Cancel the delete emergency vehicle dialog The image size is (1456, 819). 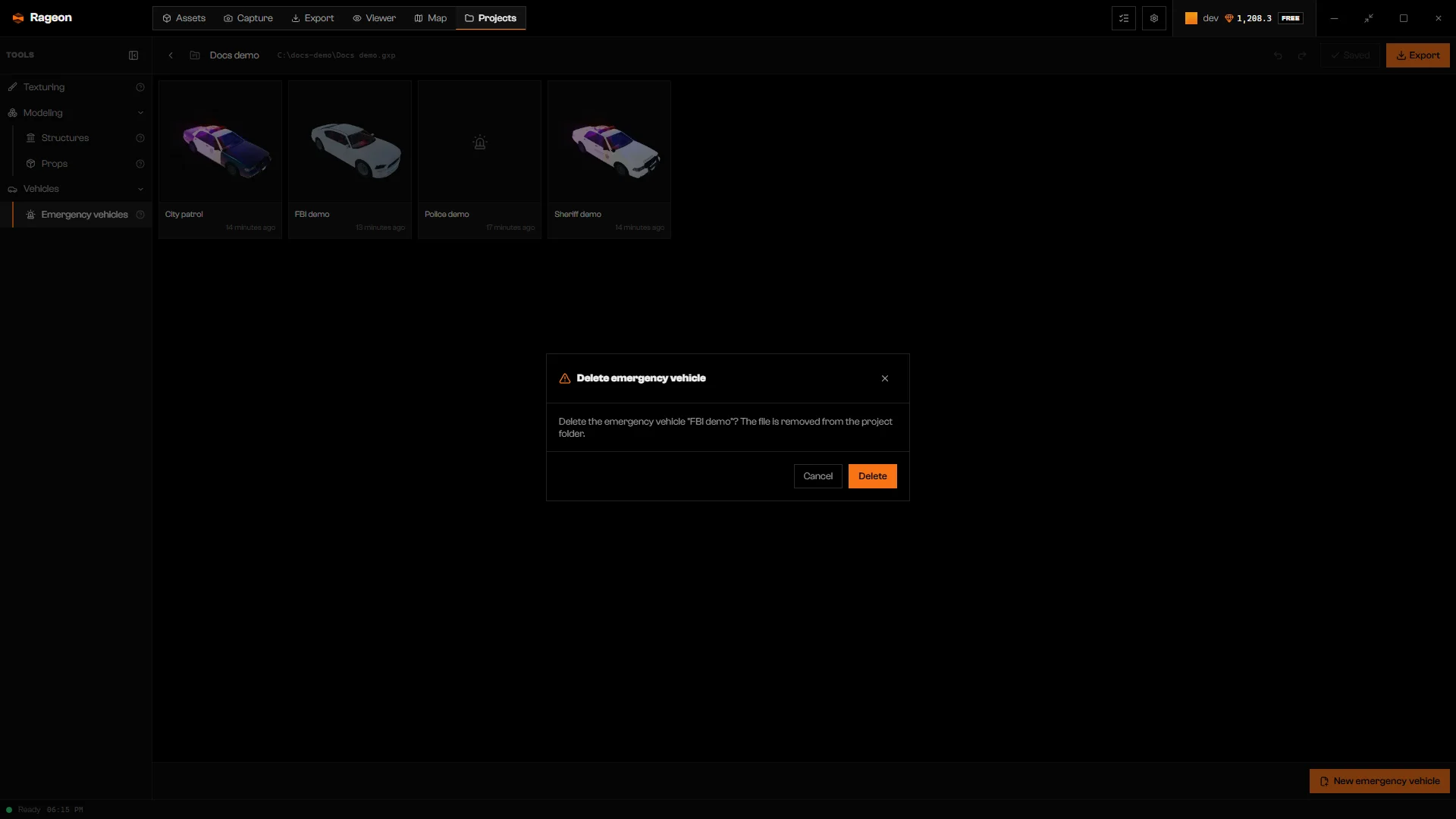pyautogui.click(x=817, y=476)
